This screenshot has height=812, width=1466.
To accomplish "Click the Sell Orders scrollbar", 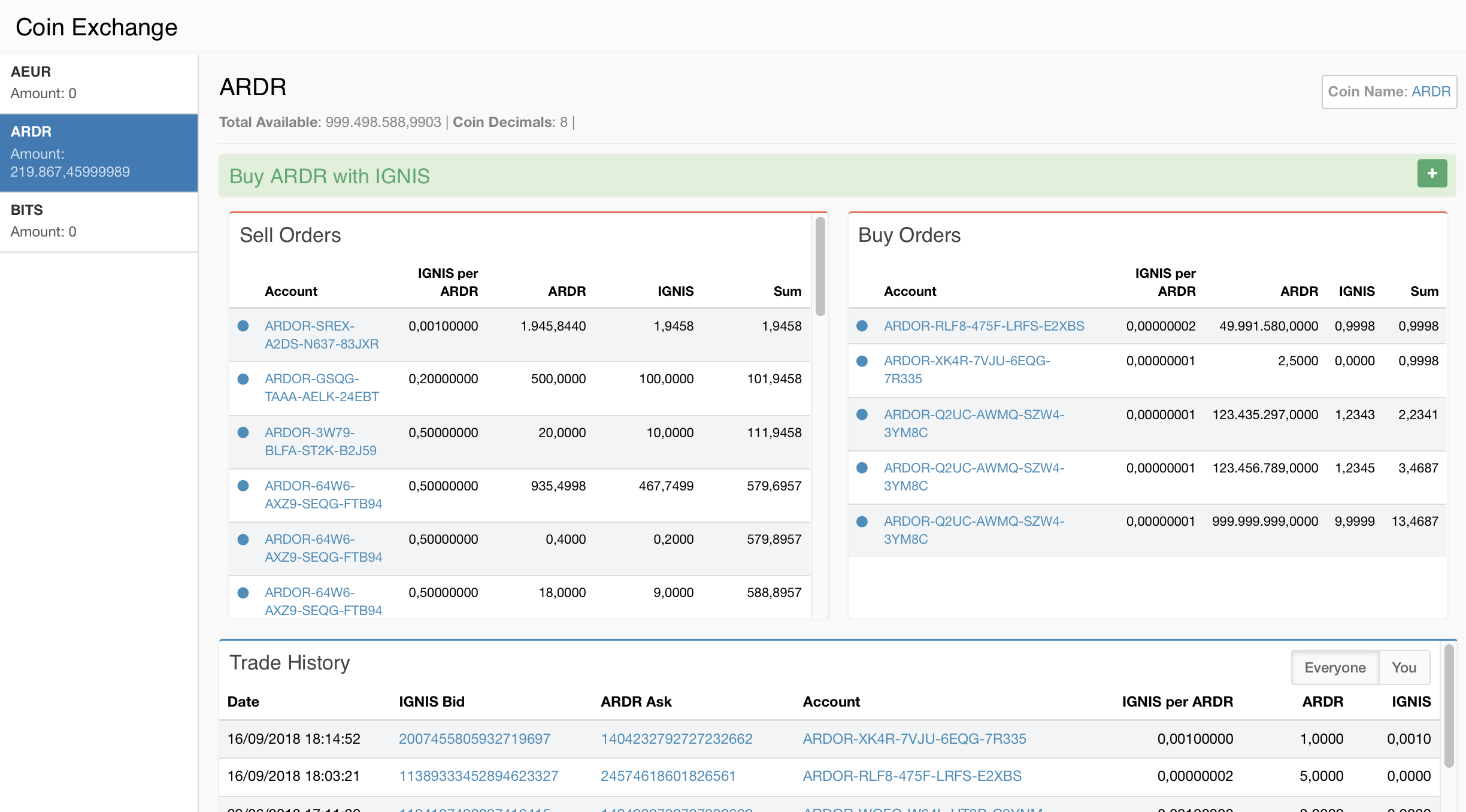I will pos(820,266).
